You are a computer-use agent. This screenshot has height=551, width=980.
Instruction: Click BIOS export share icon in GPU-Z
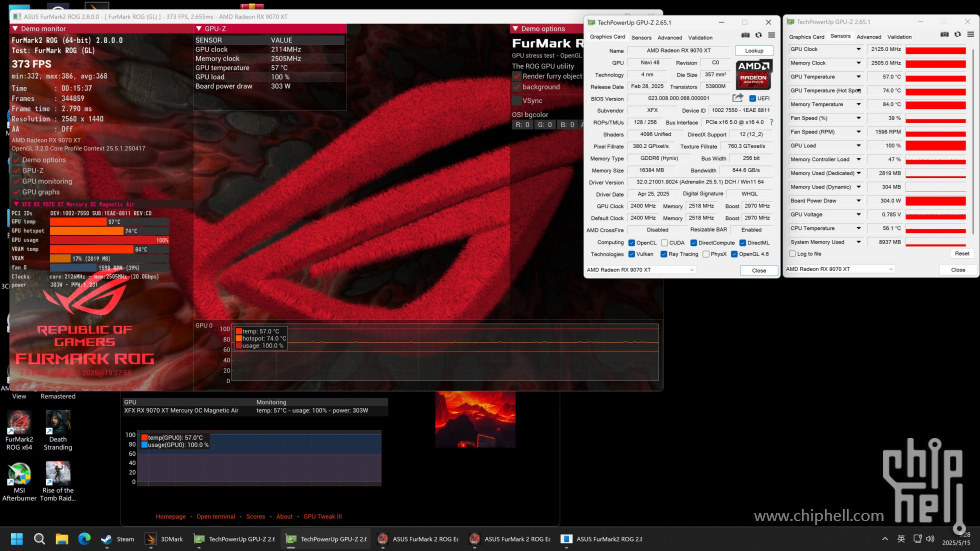coord(738,98)
